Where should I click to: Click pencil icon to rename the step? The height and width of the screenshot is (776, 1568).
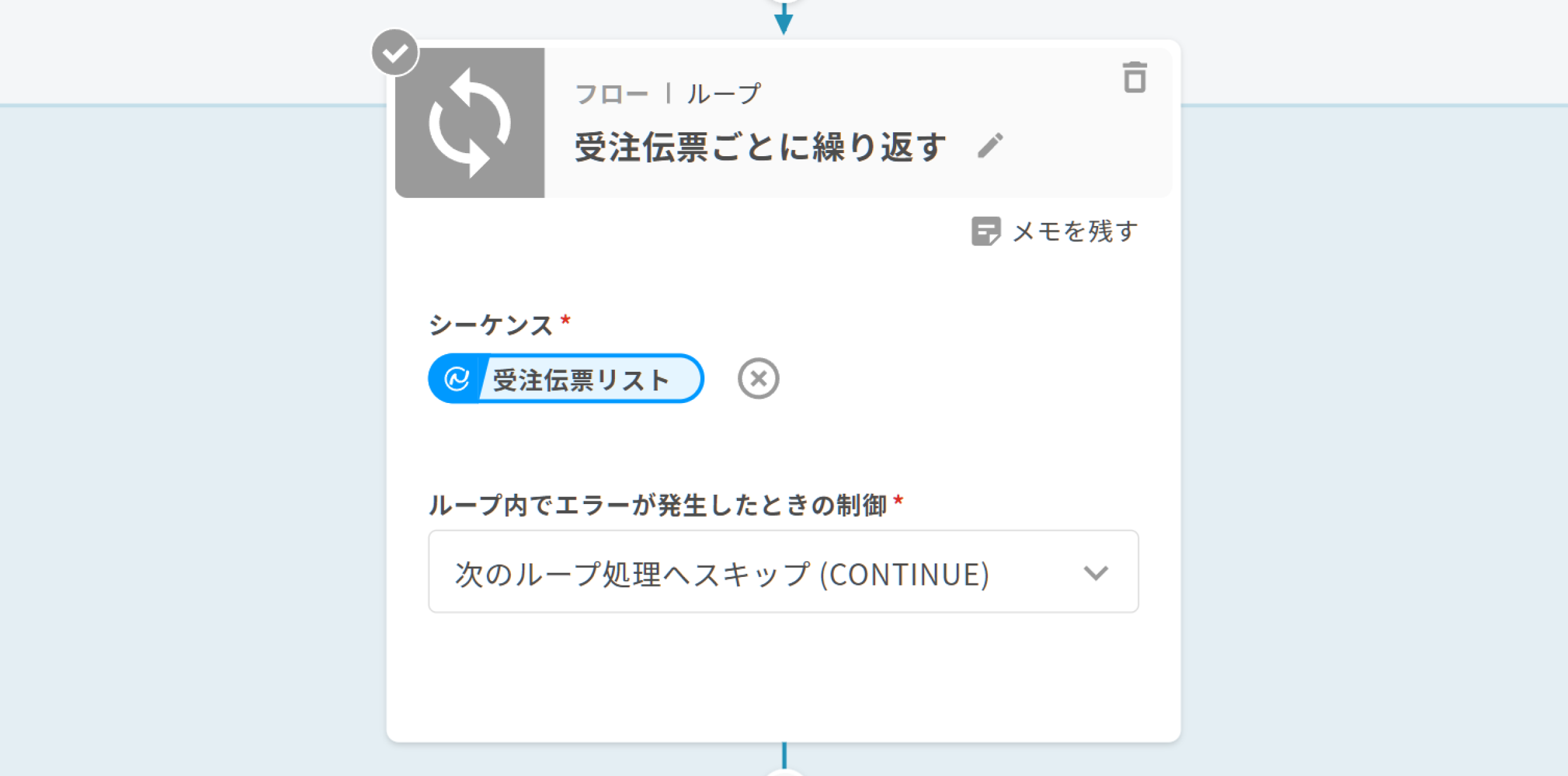coord(990,146)
